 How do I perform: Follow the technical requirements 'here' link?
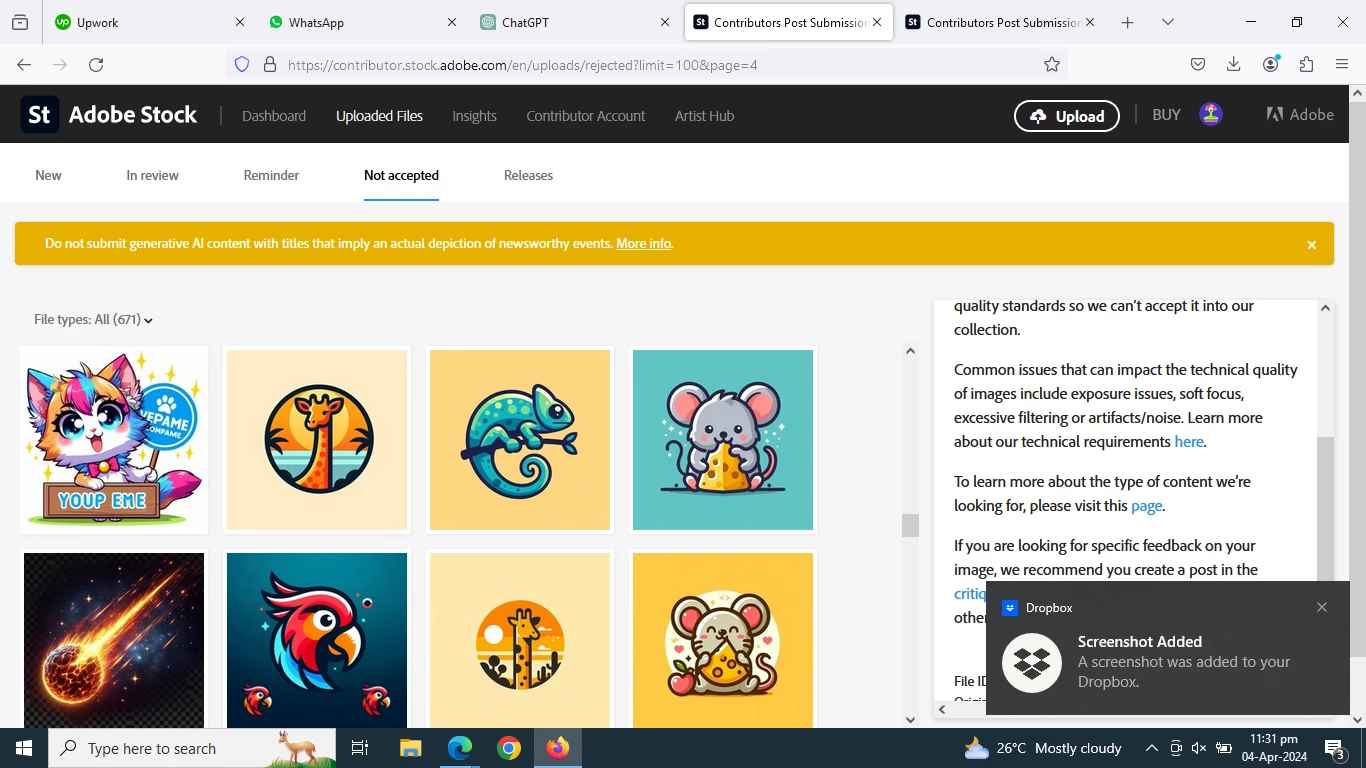coord(1189,441)
